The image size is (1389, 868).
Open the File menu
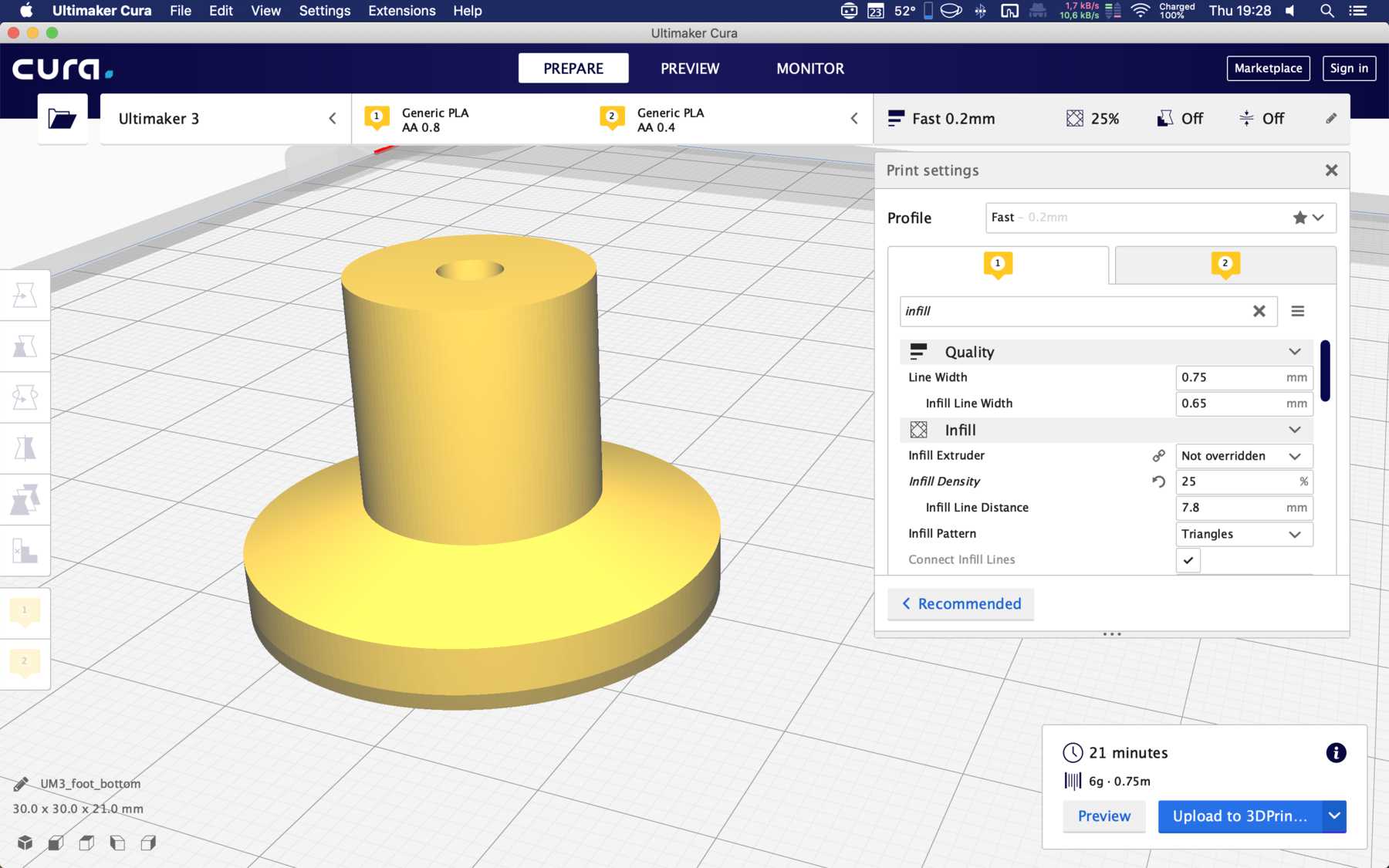[181, 11]
